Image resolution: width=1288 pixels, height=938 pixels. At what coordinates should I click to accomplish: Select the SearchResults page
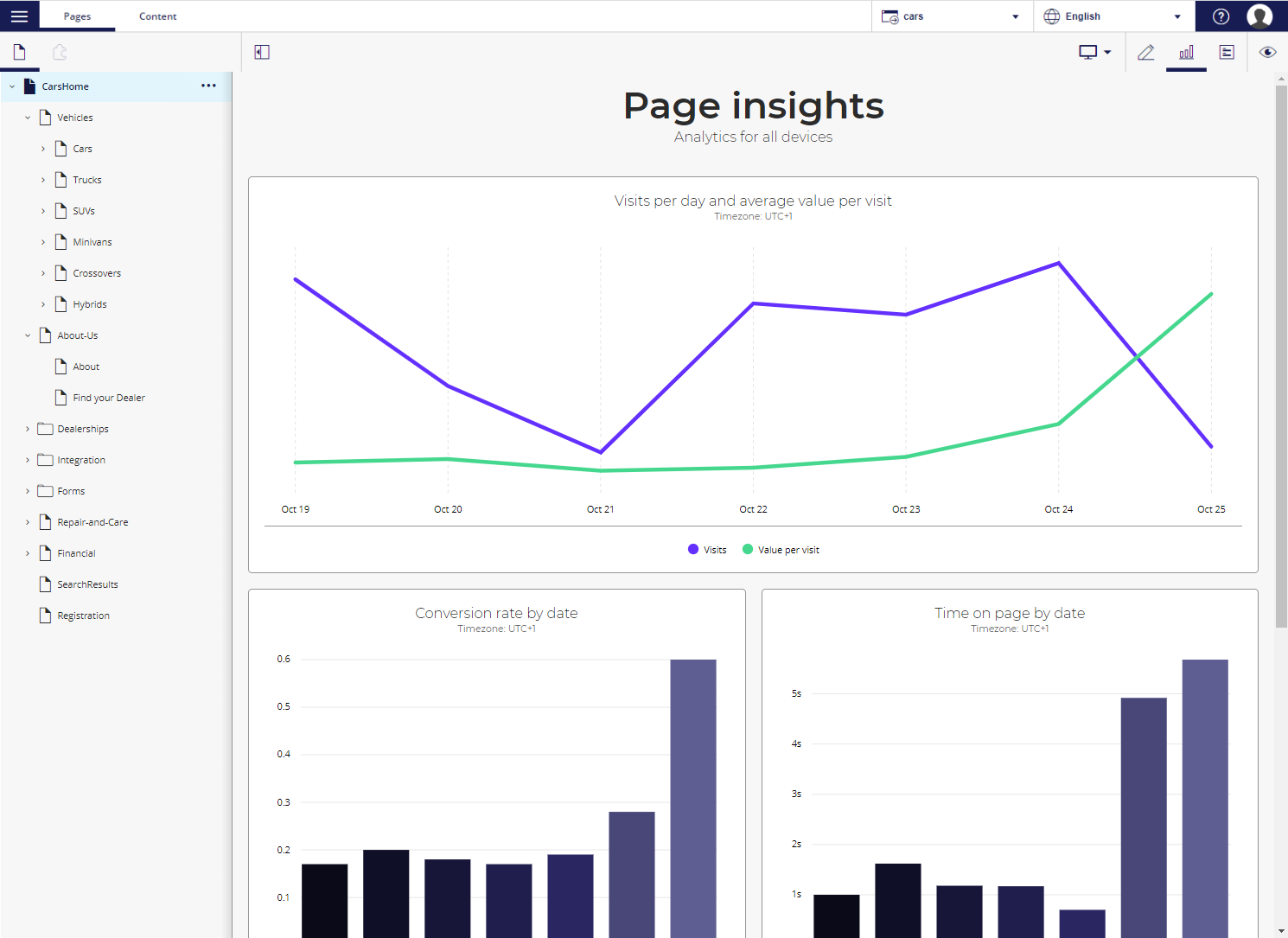[87, 584]
